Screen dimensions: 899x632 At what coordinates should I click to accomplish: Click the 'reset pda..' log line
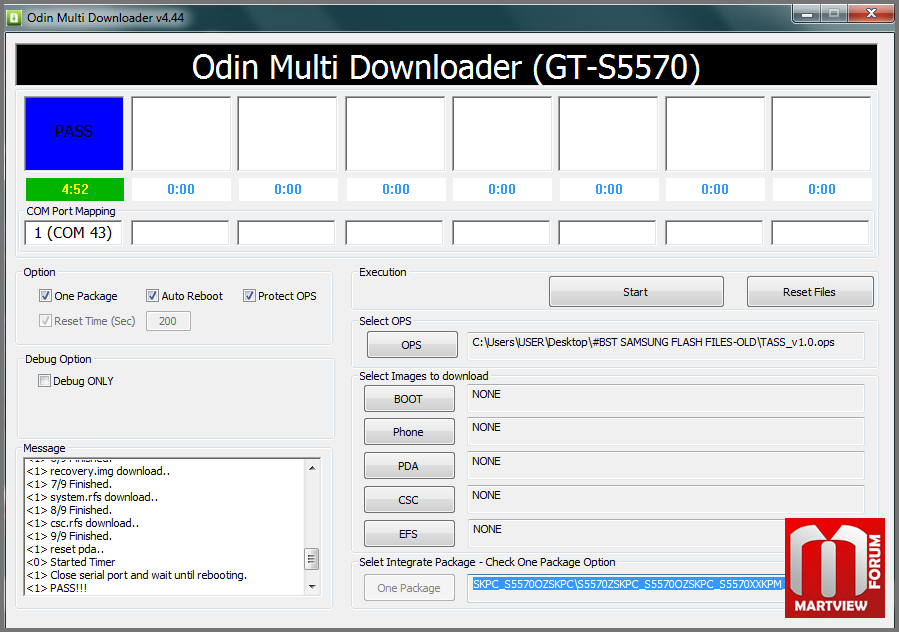(x=65, y=549)
